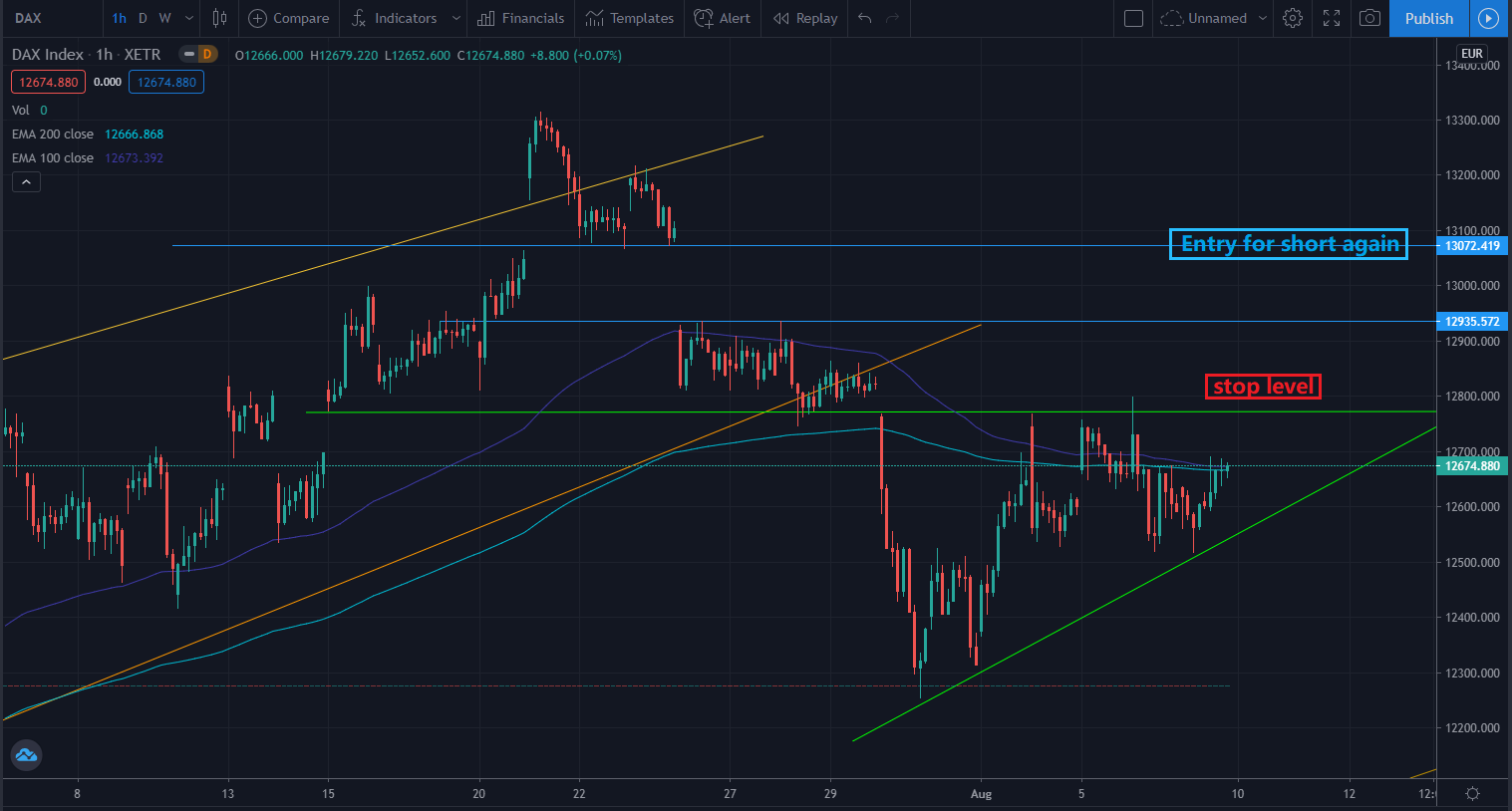Expand the timeframe interval dropdown
The width and height of the screenshot is (1512, 811).
tap(189, 18)
